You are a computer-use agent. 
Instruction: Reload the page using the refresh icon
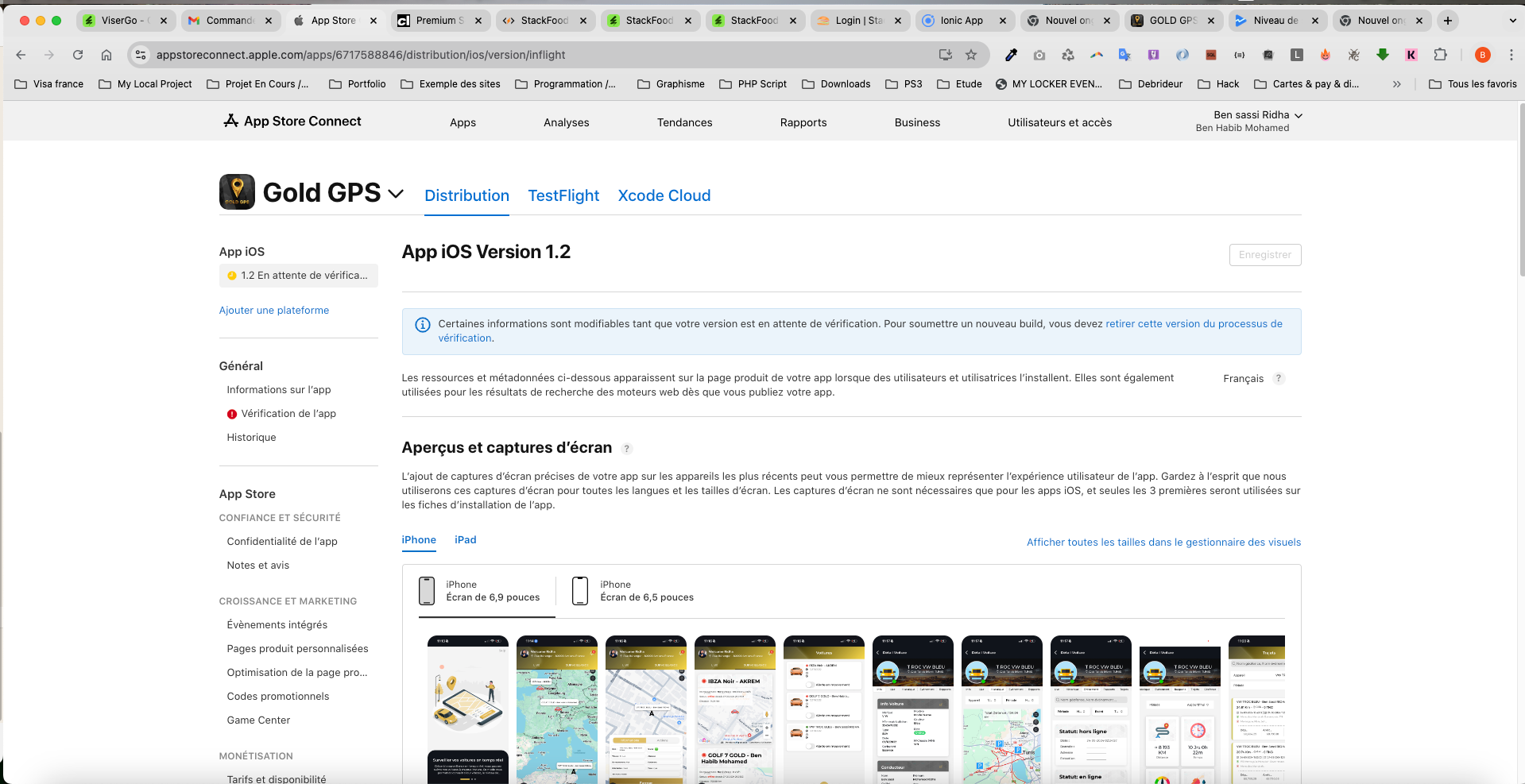click(78, 55)
